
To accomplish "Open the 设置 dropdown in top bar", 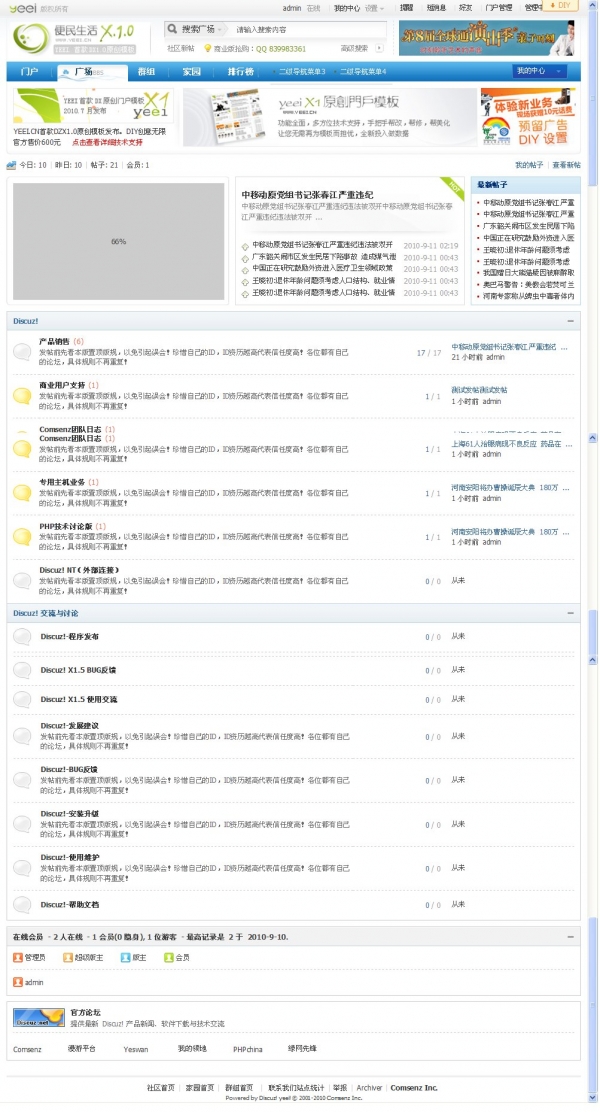I will 374,8.
